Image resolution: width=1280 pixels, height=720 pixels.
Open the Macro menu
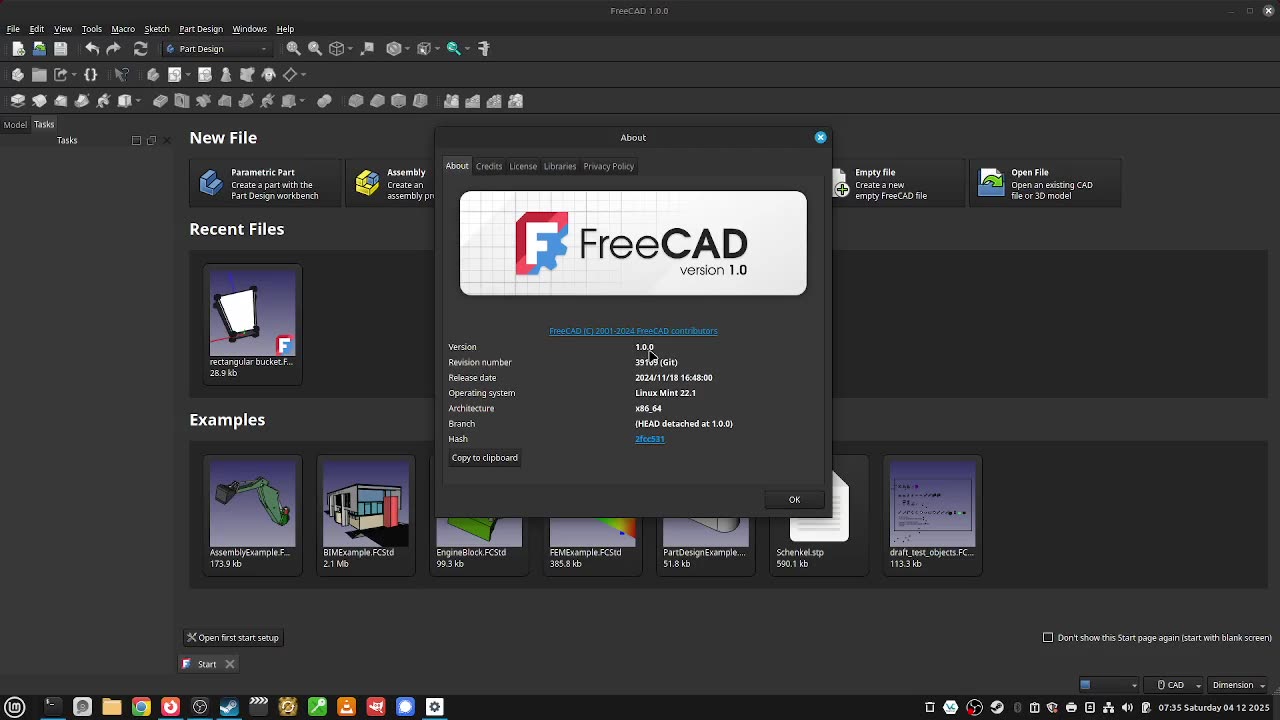tap(123, 29)
